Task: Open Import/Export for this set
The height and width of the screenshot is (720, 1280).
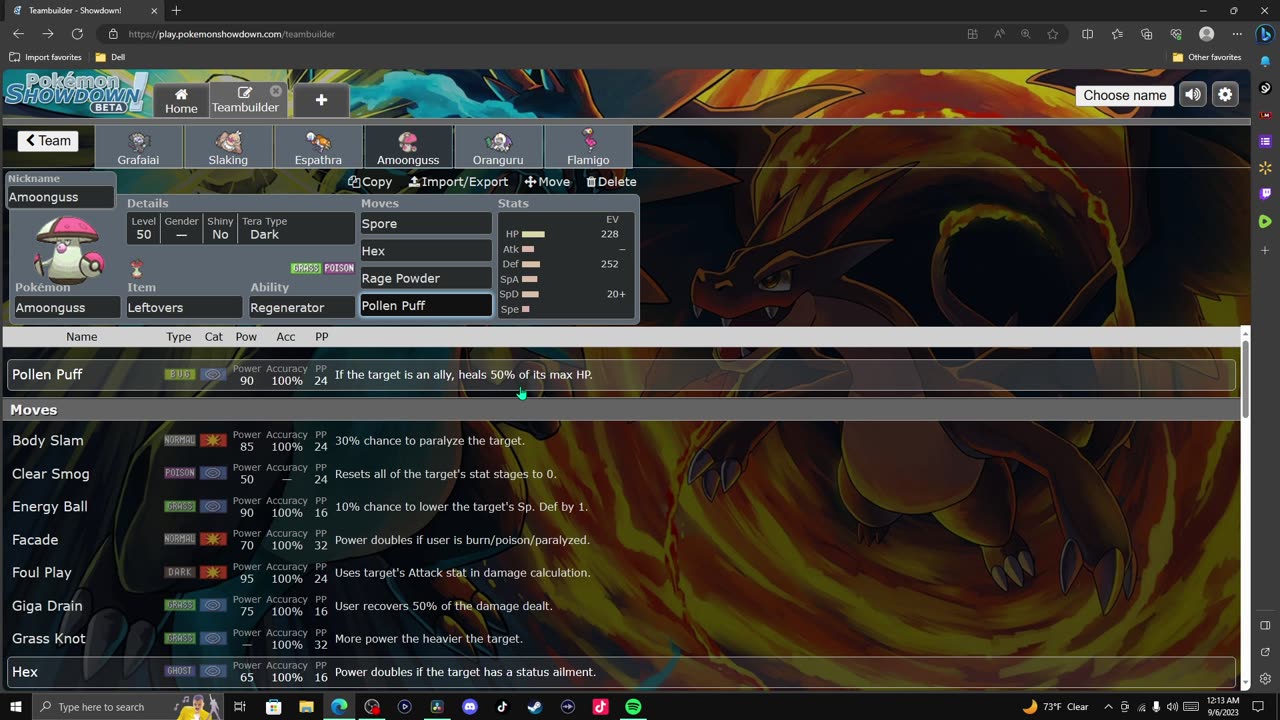Action: click(458, 182)
